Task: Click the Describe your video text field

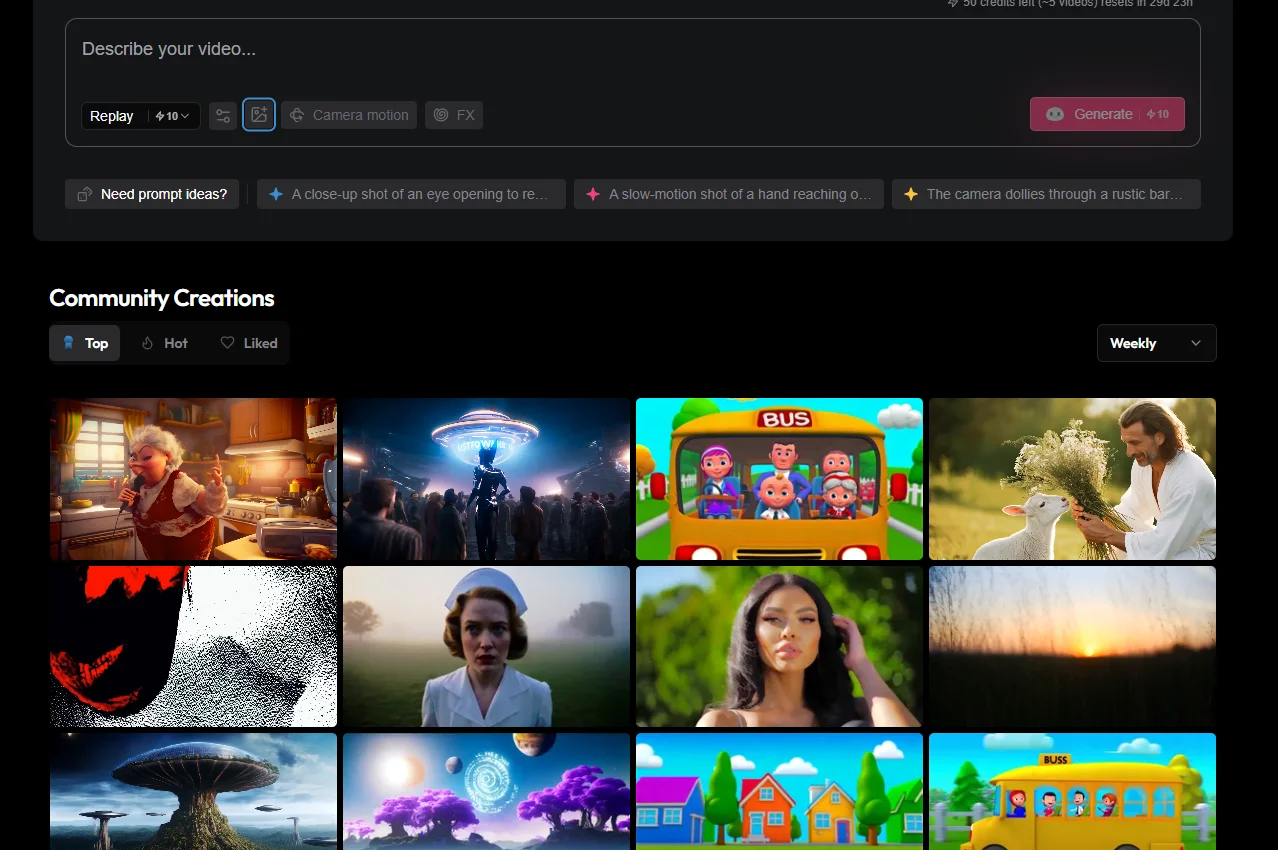Action: (x=632, y=50)
